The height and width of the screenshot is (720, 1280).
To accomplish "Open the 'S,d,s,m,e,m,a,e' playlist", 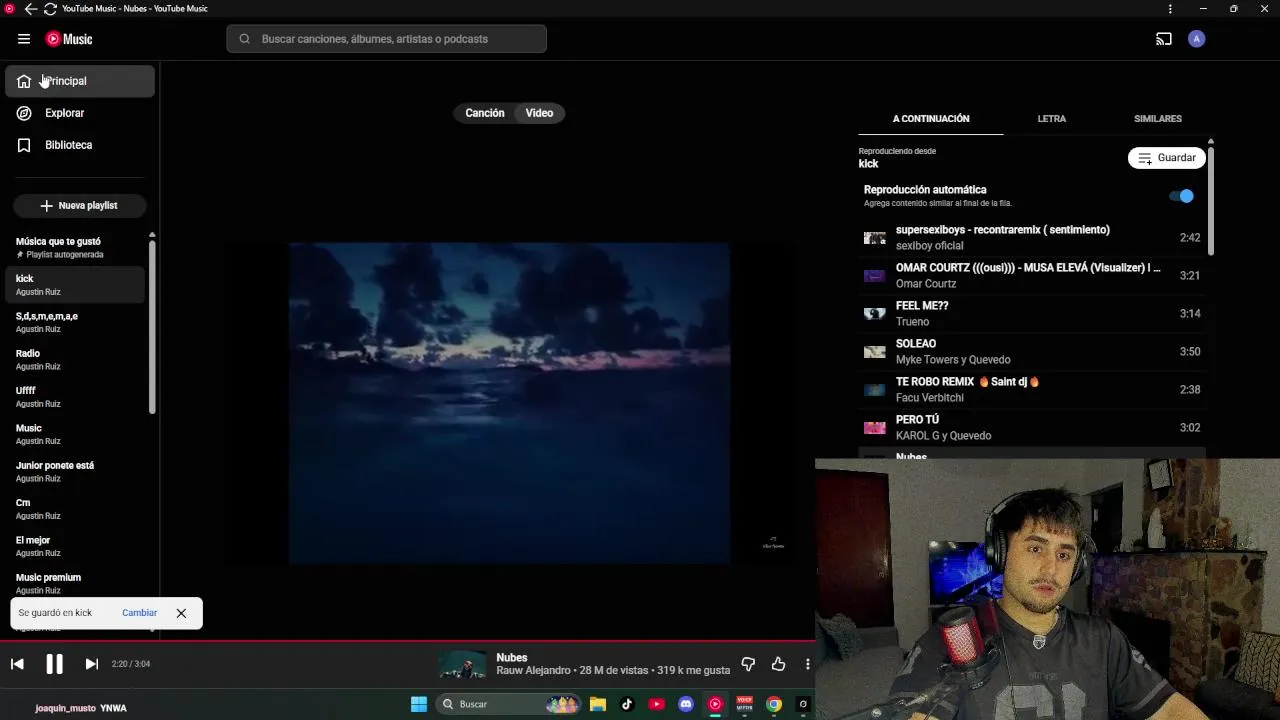I will point(76,322).
